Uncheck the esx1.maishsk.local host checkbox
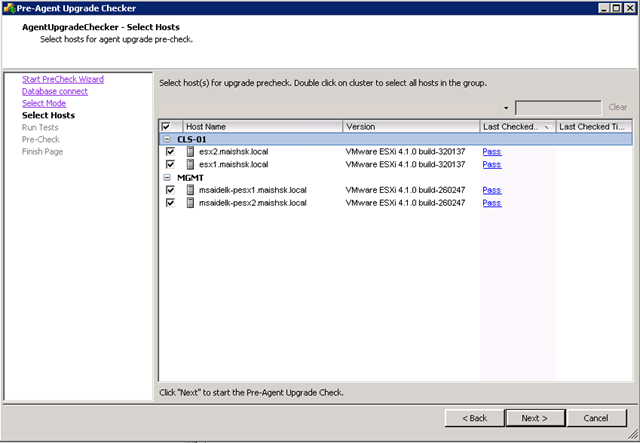 tap(170, 164)
